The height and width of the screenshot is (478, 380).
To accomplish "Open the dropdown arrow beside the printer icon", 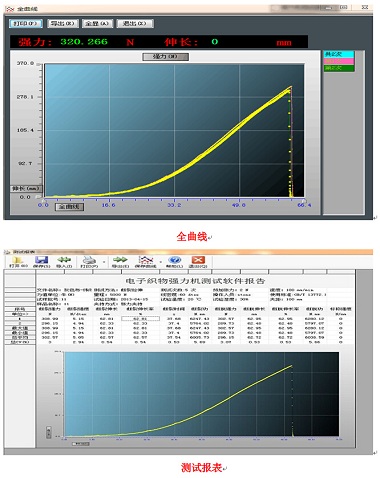I will click(104, 262).
